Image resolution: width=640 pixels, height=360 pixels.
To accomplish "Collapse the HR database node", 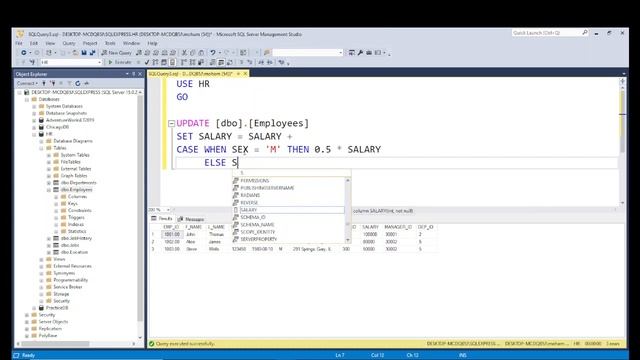I will [x=34, y=134].
